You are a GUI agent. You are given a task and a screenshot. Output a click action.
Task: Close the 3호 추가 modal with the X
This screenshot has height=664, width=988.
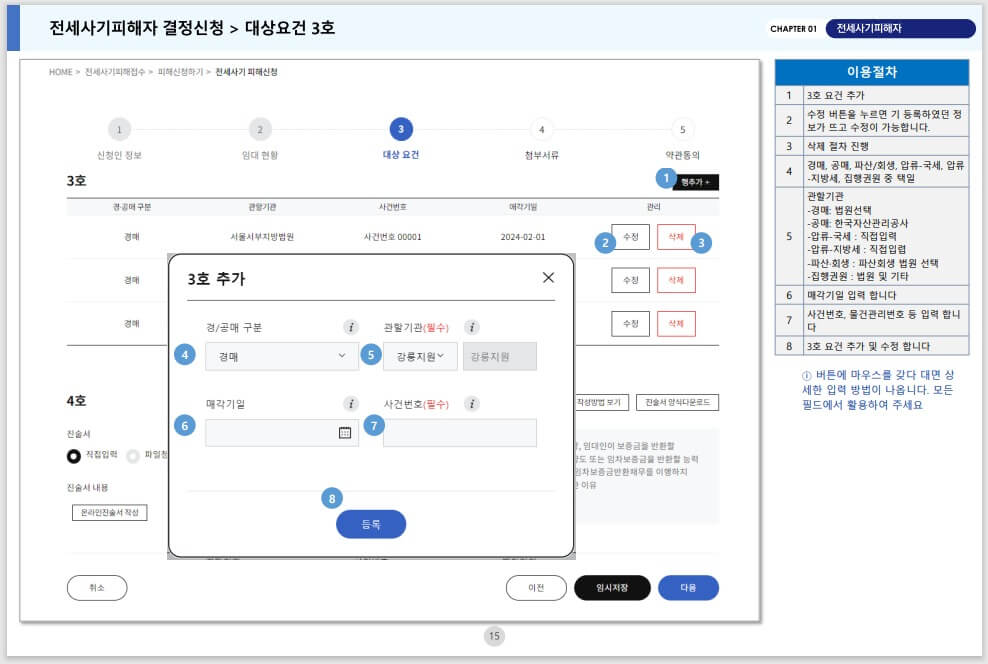549,277
